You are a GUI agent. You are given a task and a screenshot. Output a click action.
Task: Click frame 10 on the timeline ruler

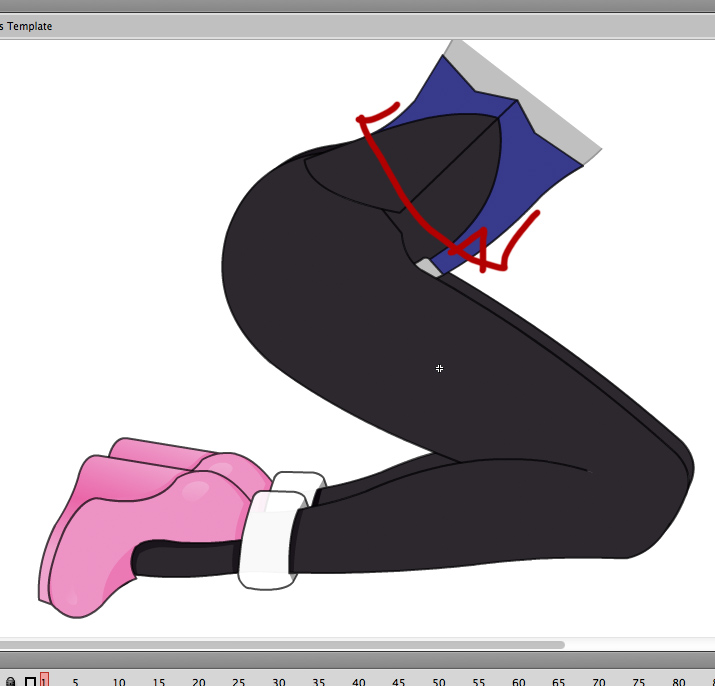coord(118,681)
